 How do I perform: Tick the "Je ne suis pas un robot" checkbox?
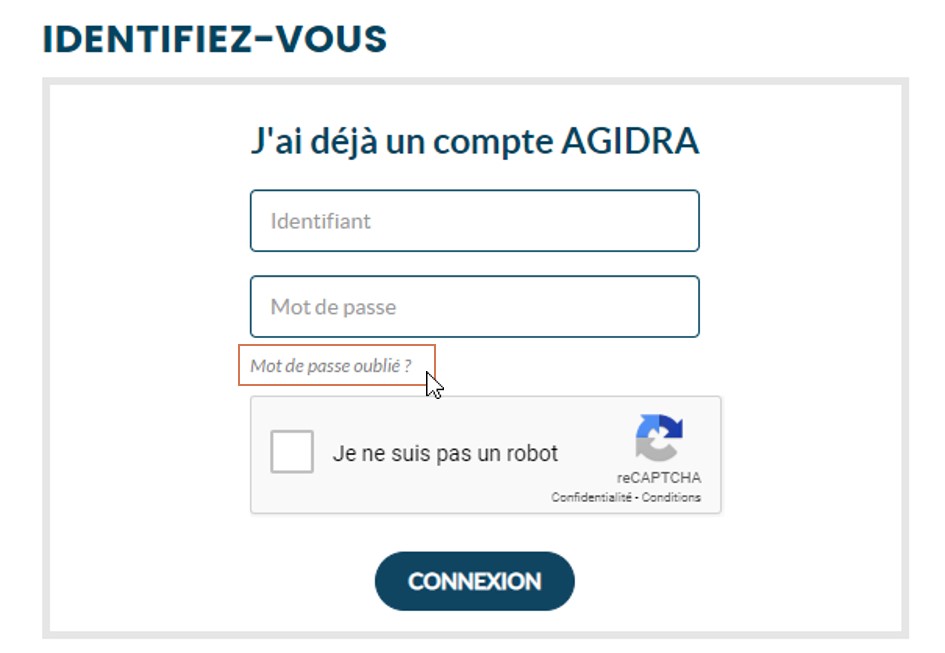pyautogui.click(x=292, y=452)
